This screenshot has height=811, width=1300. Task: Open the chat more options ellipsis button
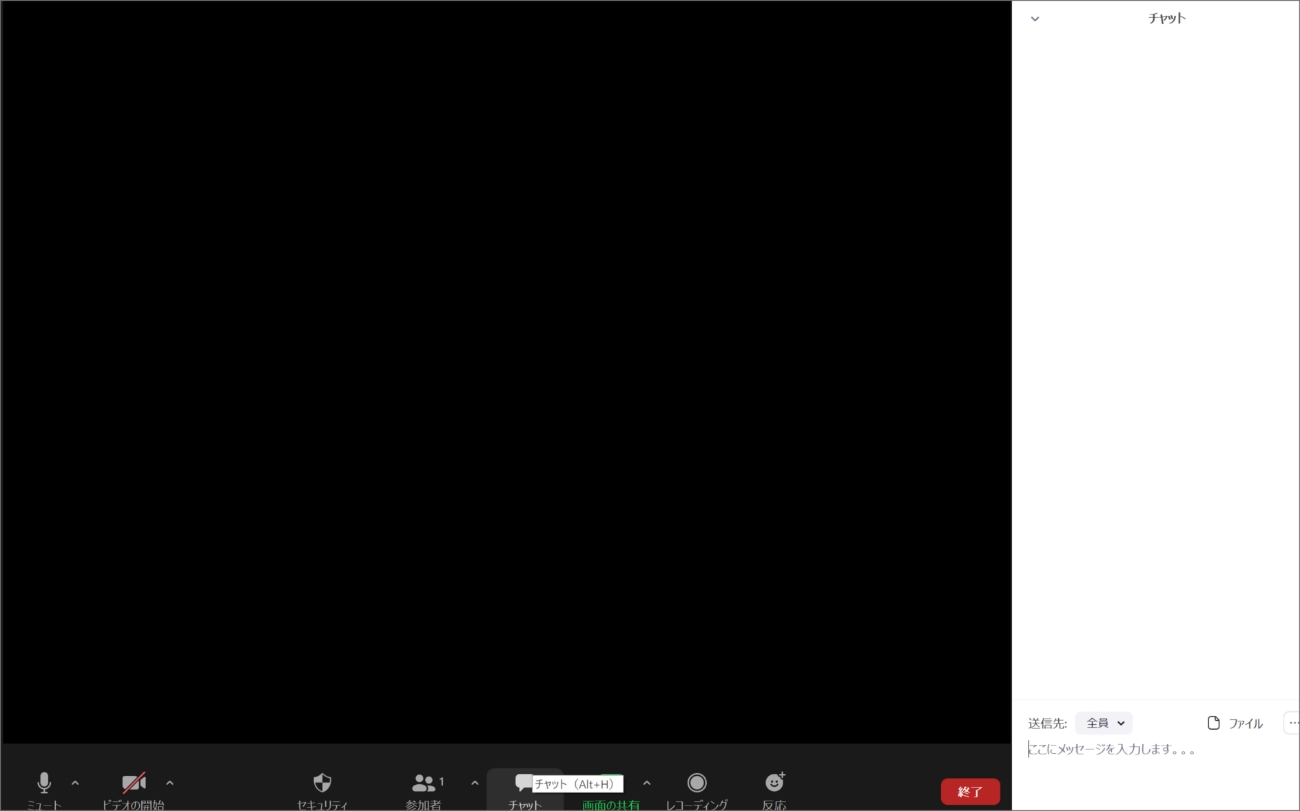[1292, 723]
